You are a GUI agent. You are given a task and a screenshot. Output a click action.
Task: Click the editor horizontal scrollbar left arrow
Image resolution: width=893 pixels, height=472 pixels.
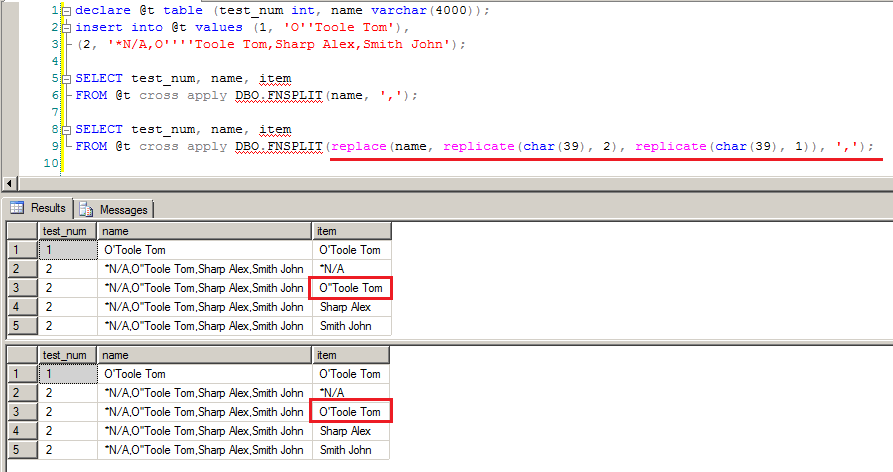(10, 183)
